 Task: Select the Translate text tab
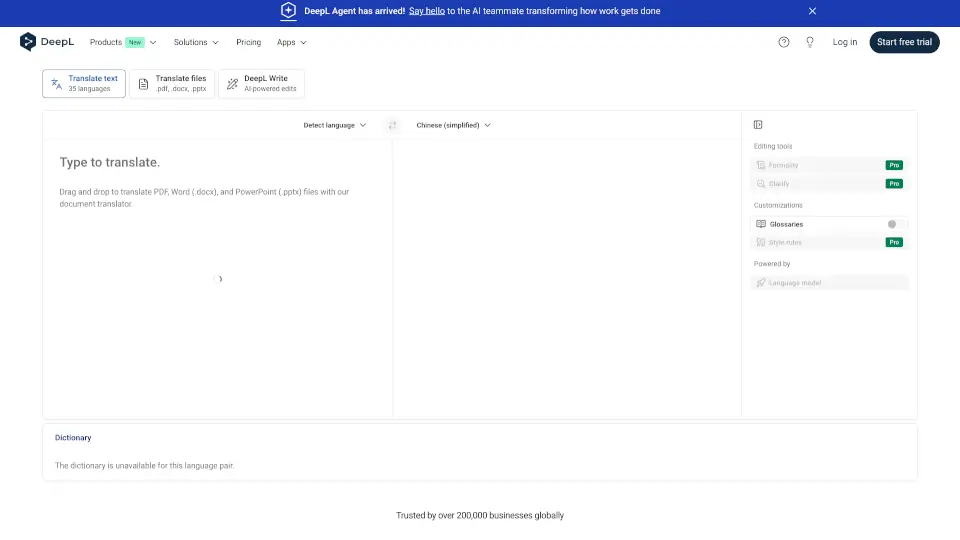[84, 83]
